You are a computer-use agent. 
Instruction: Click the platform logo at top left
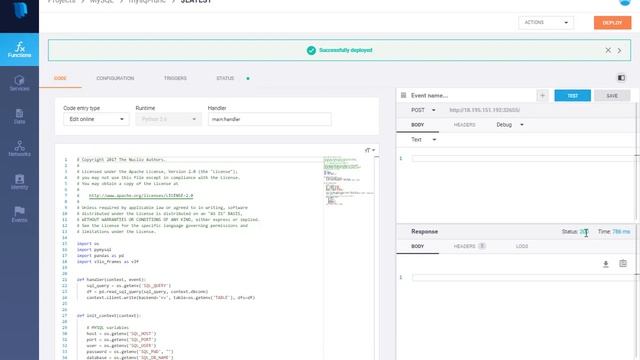pos(19,10)
